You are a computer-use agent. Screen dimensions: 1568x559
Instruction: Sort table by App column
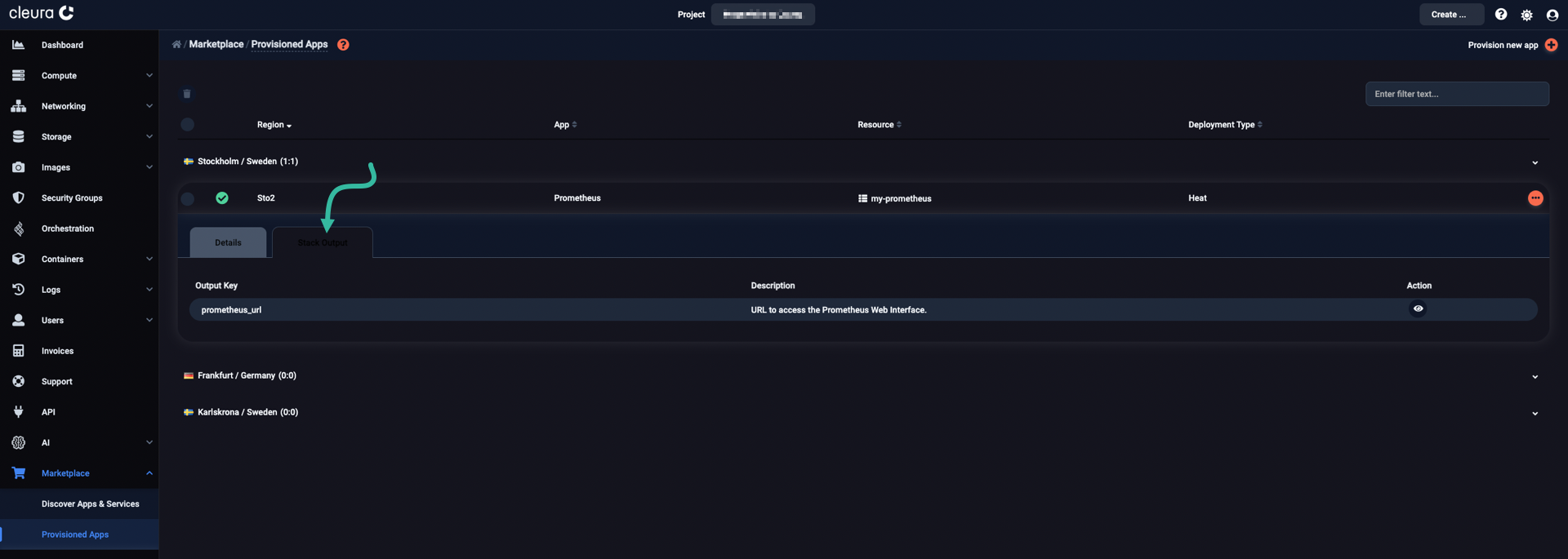pyautogui.click(x=565, y=125)
